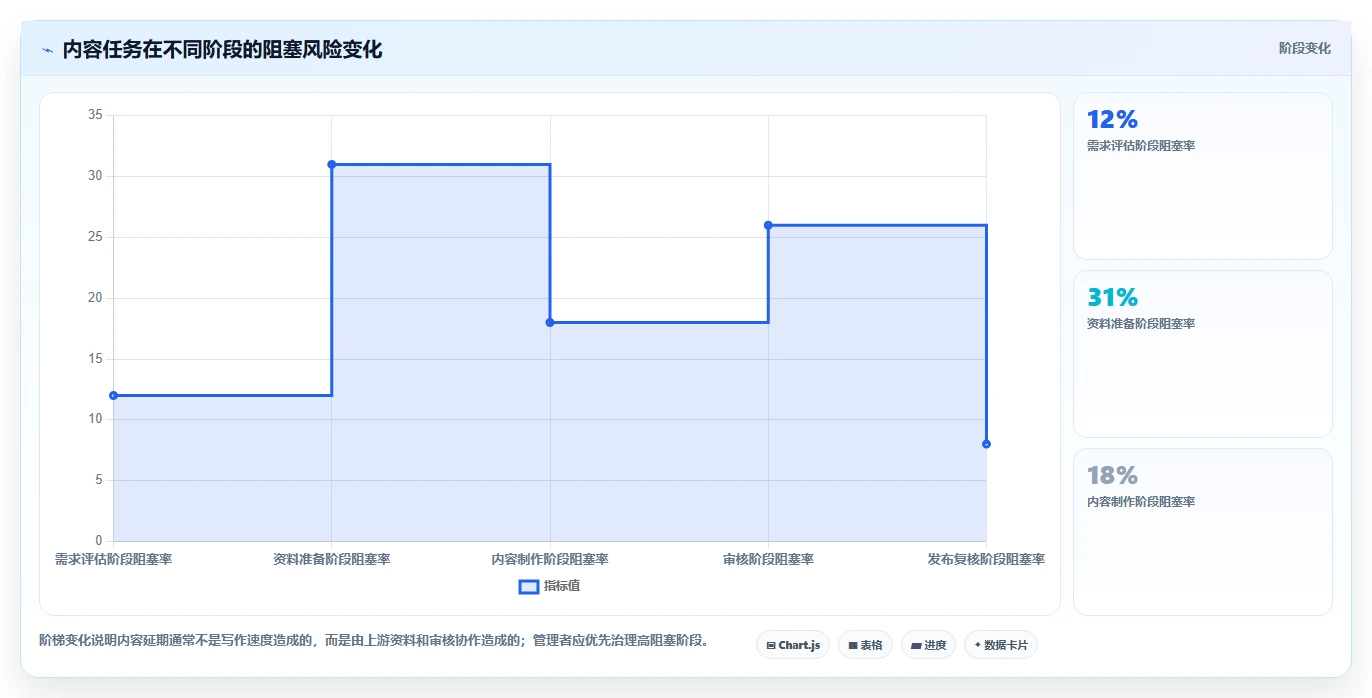1372x698 pixels.
Task: Click the x-axis label 资料准备阶段阻塞率
Action: [x=331, y=559]
